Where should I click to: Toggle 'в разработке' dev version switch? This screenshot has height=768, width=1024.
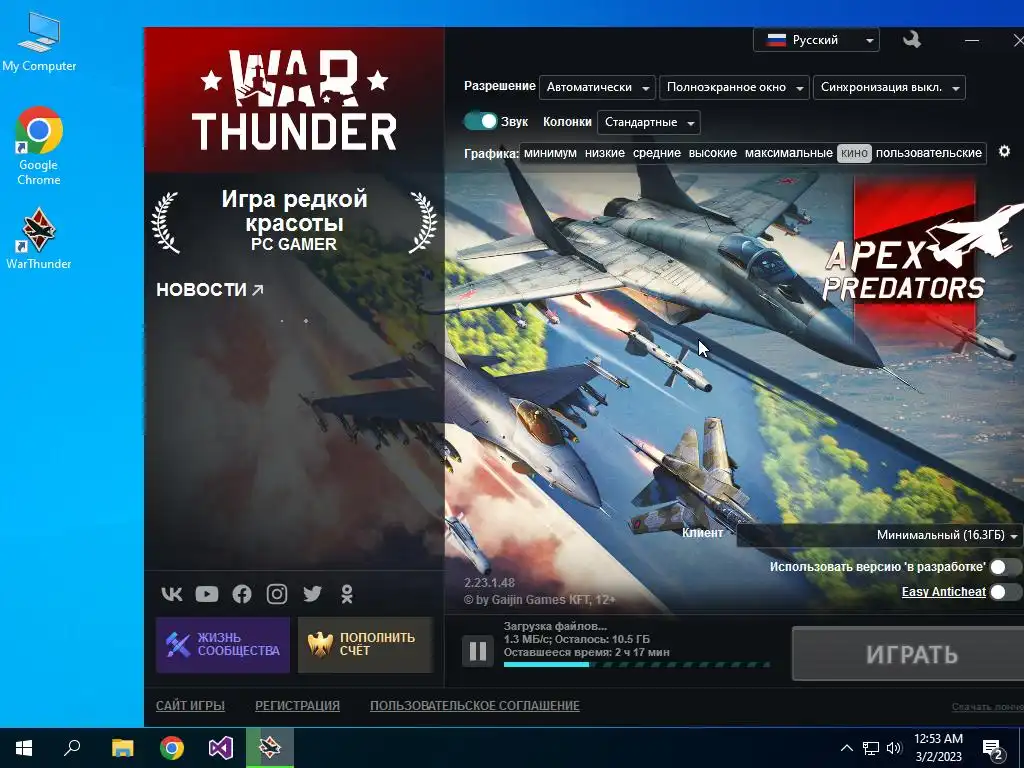click(1006, 567)
